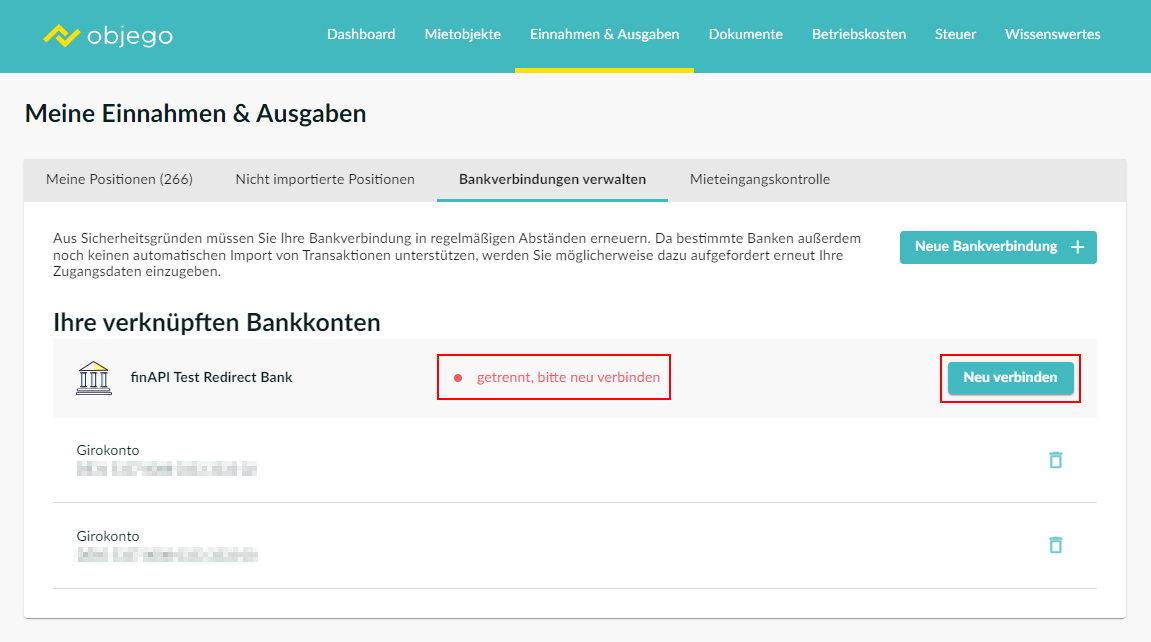Go to Wissenswertes
This screenshot has width=1151, height=642.
(1052, 34)
